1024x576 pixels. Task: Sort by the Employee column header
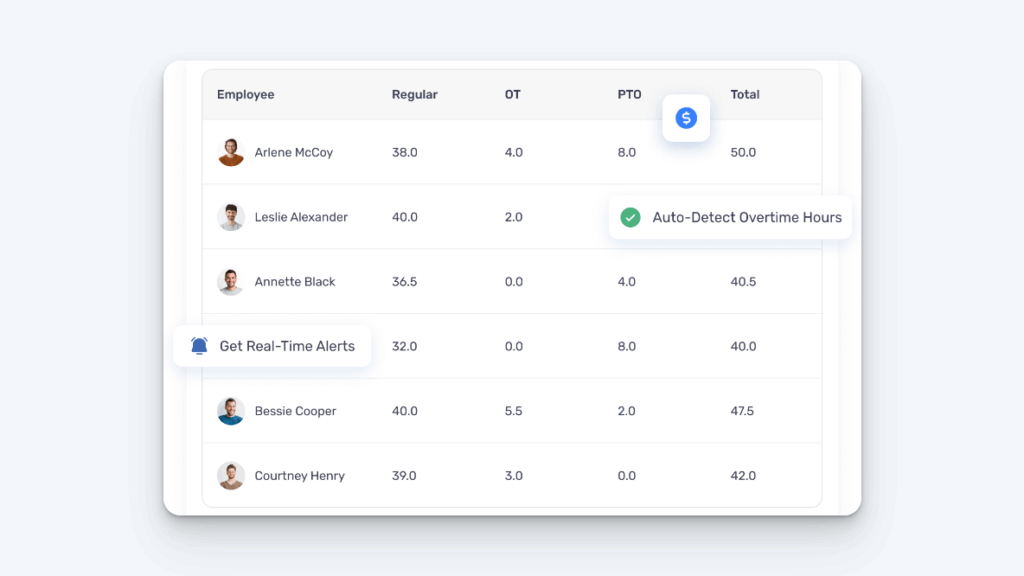point(245,95)
